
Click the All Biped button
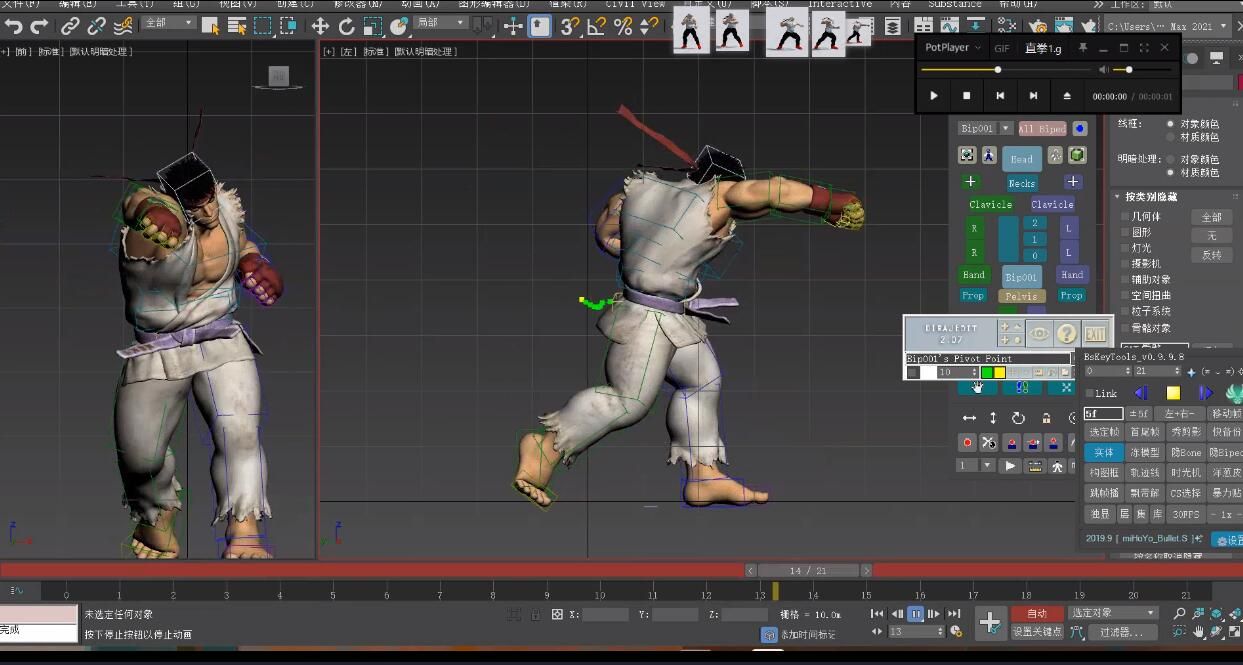(1042, 128)
